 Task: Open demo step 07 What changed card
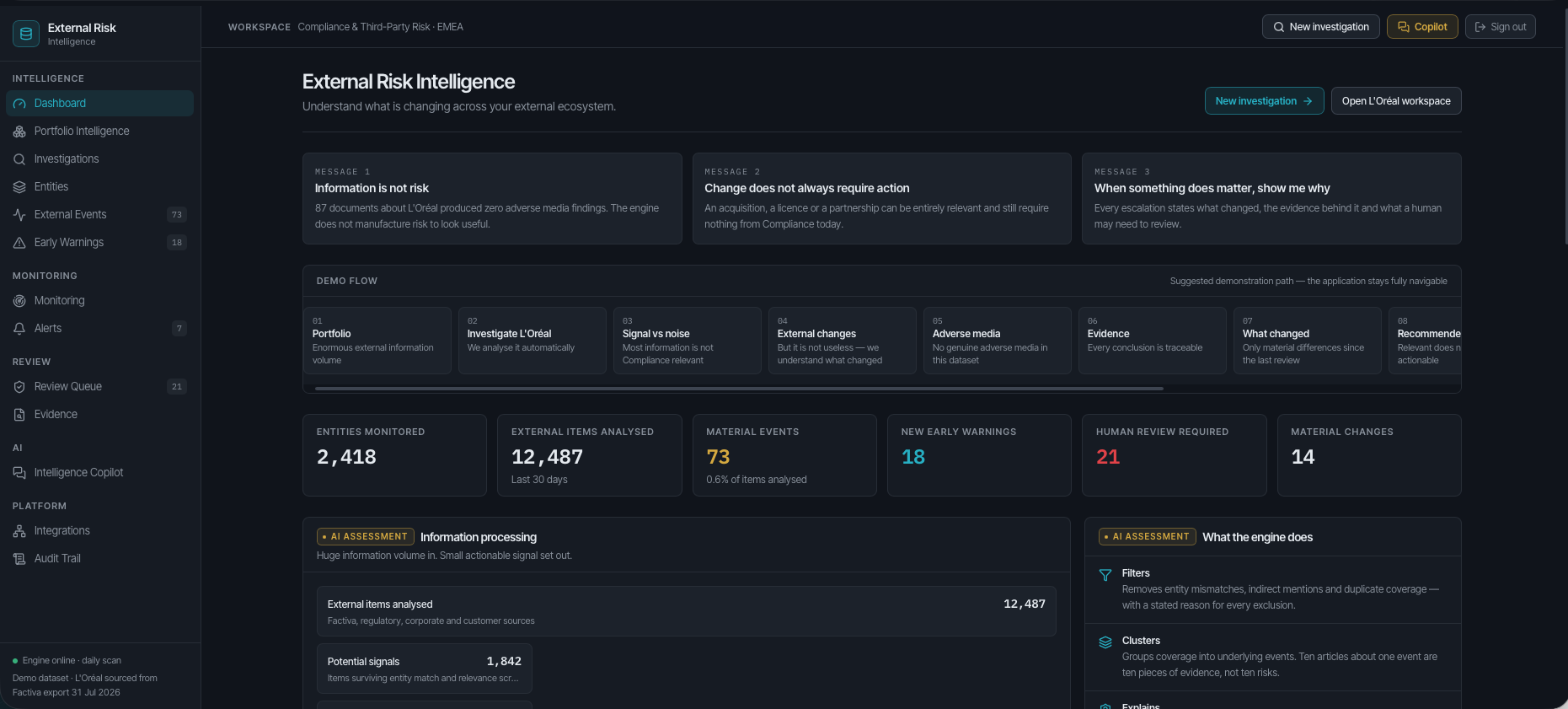[x=1307, y=341]
